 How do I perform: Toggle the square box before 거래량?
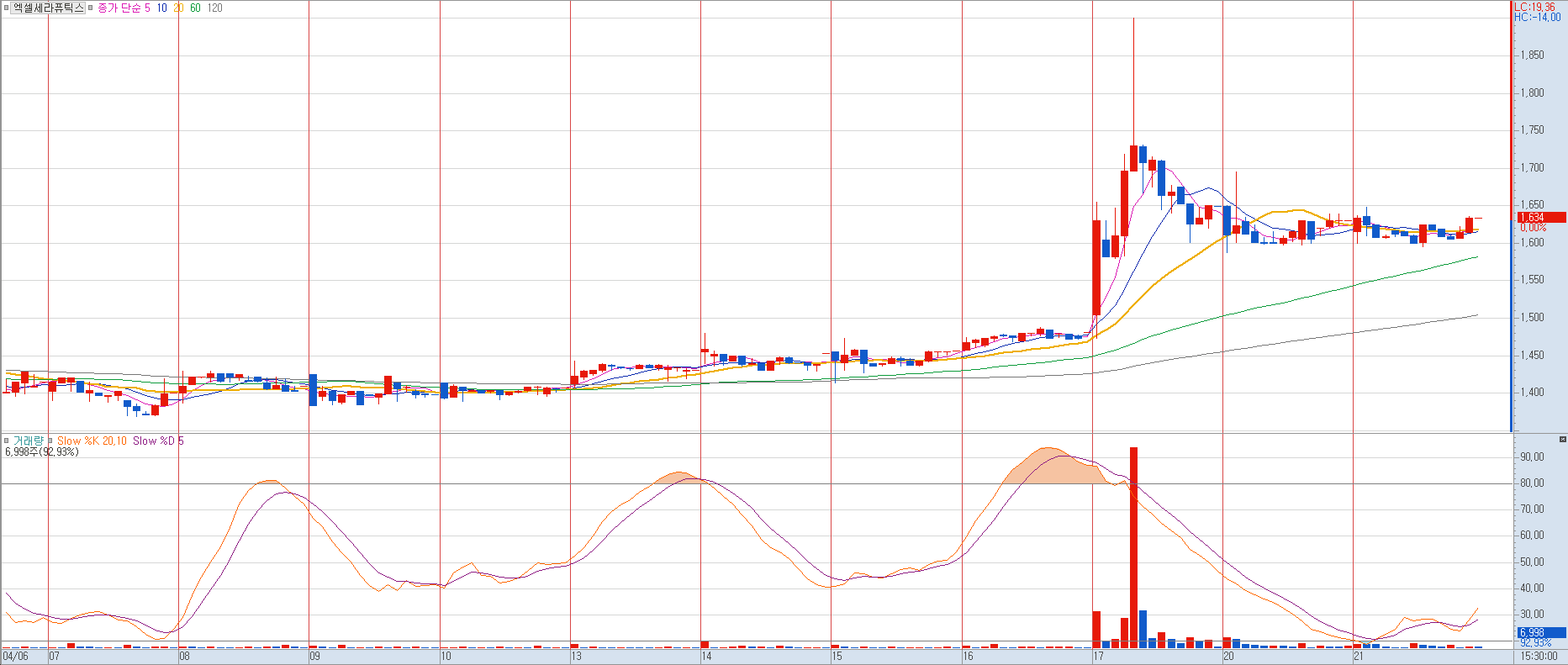pyautogui.click(x=6, y=441)
